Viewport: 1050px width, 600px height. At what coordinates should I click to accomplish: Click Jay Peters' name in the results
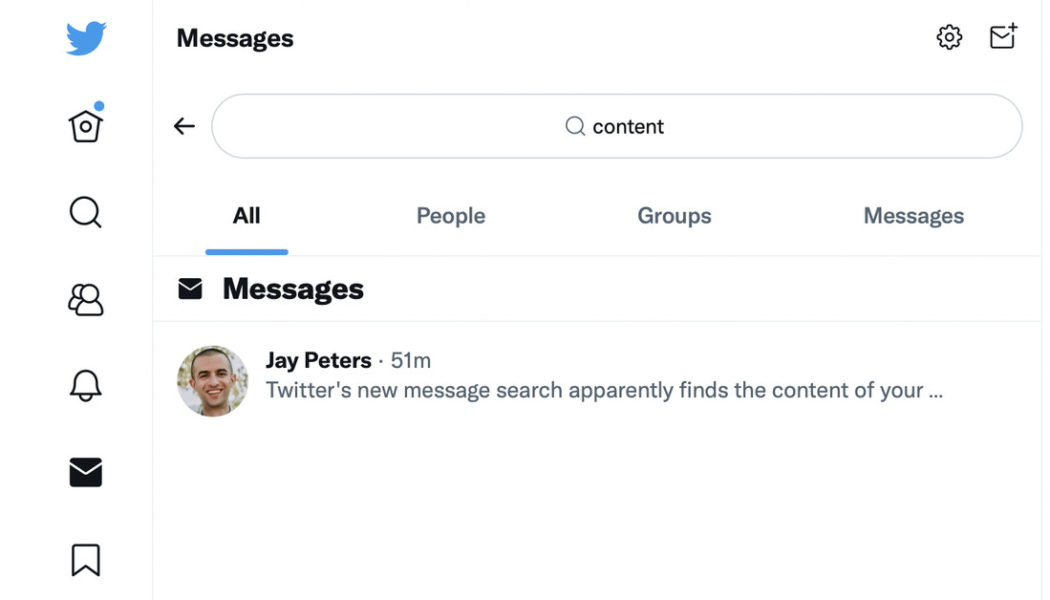[x=318, y=361]
